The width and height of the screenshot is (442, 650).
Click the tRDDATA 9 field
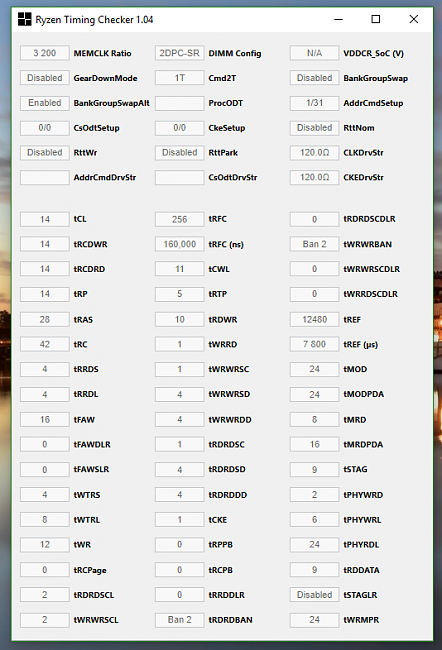[314, 570]
